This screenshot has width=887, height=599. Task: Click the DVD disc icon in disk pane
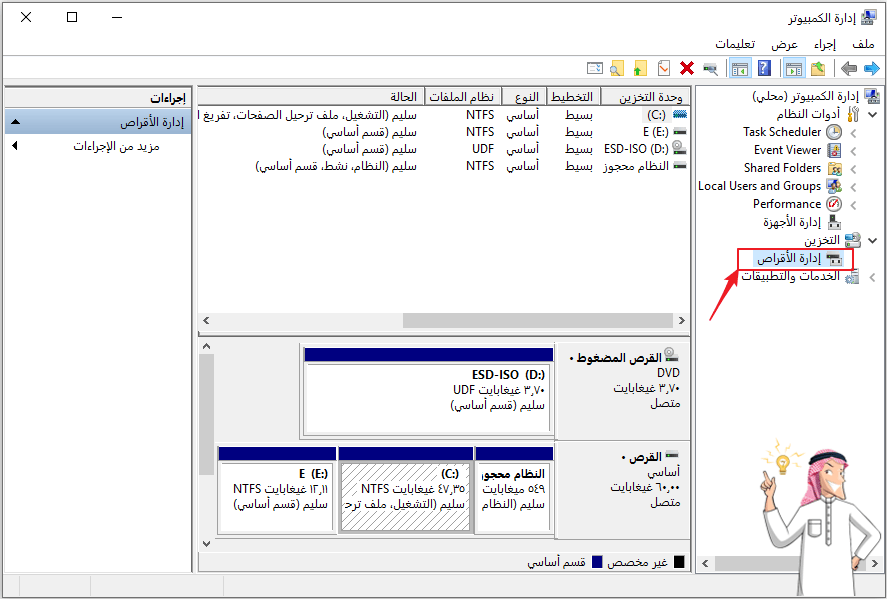click(671, 355)
